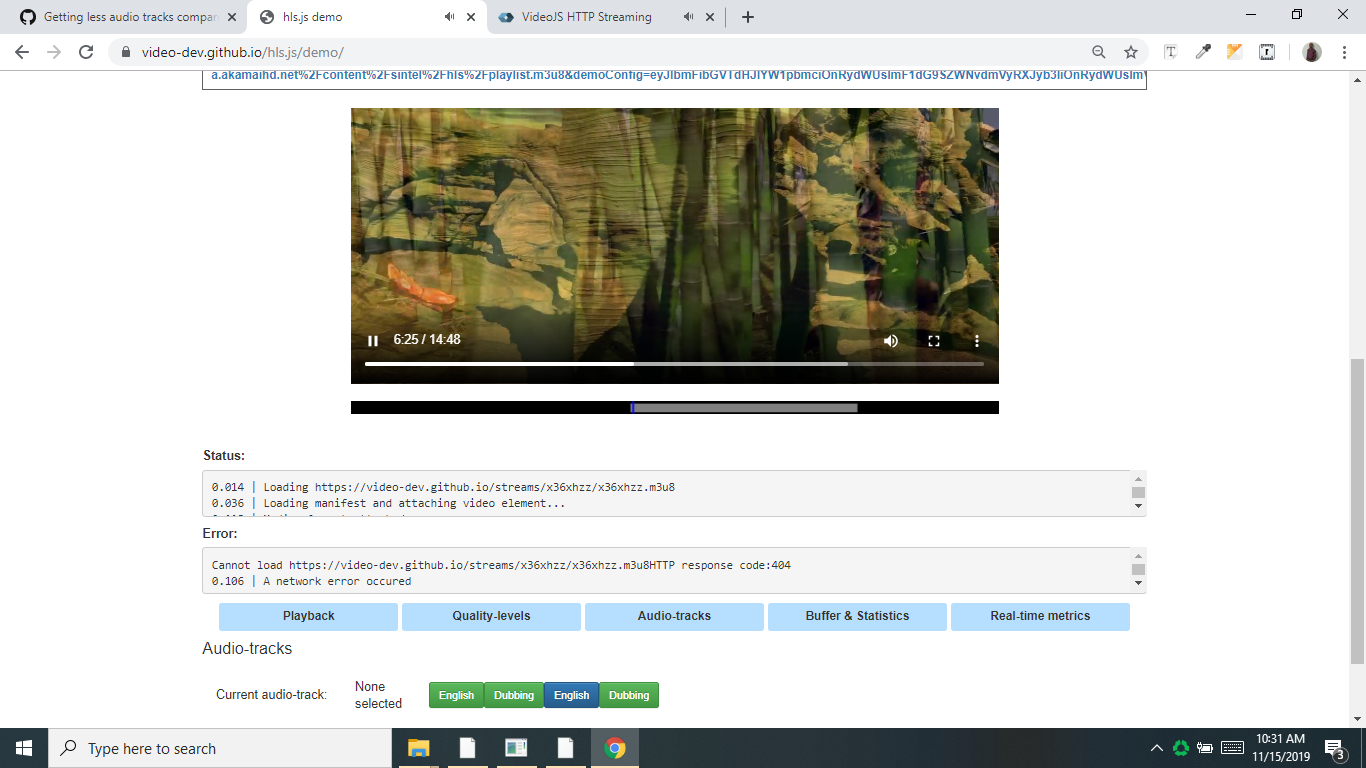Expand hidden icons in the system tray
The height and width of the screenshot is (768, 1366).
point(1155,745)
